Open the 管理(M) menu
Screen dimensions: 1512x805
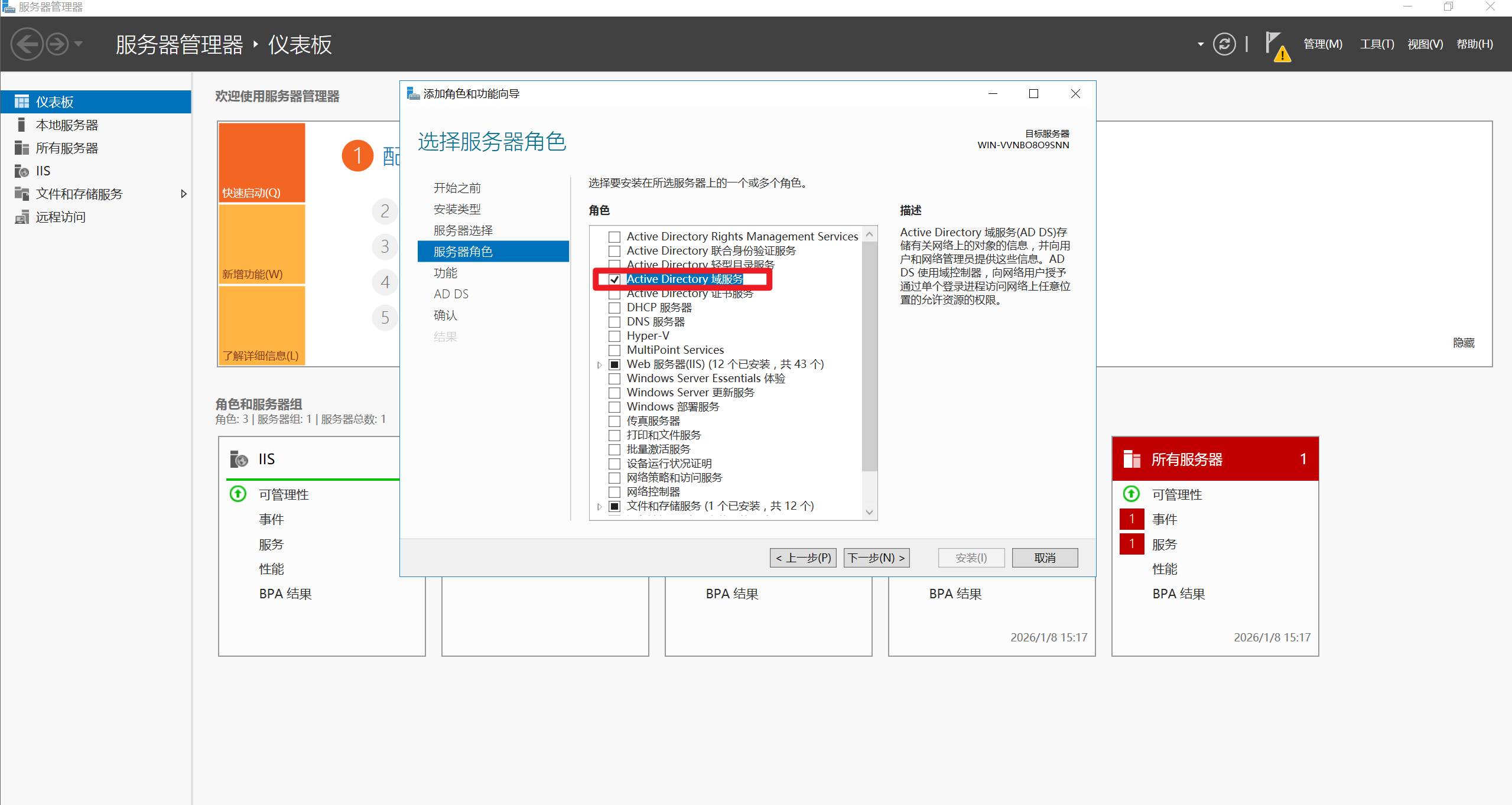tap(1322, 44)
